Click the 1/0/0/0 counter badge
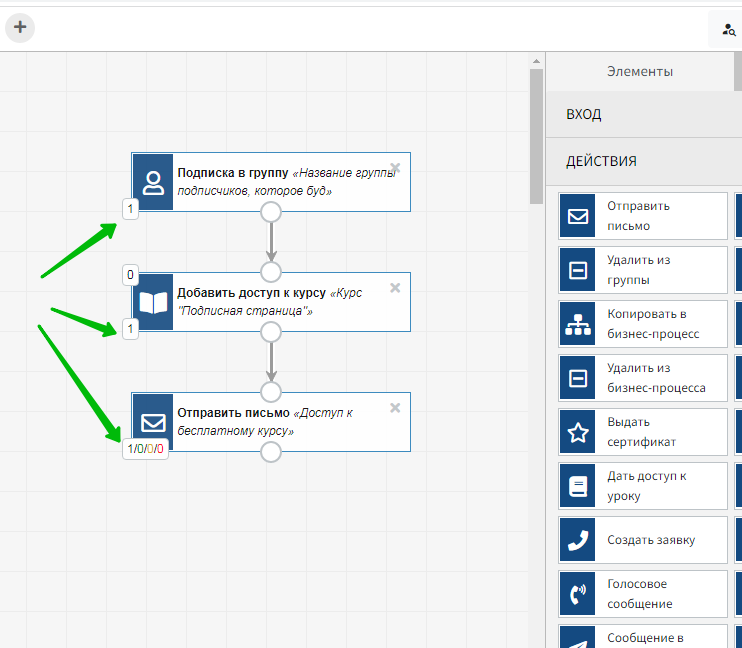Viewport: 742px width, 648px height. 146,449
